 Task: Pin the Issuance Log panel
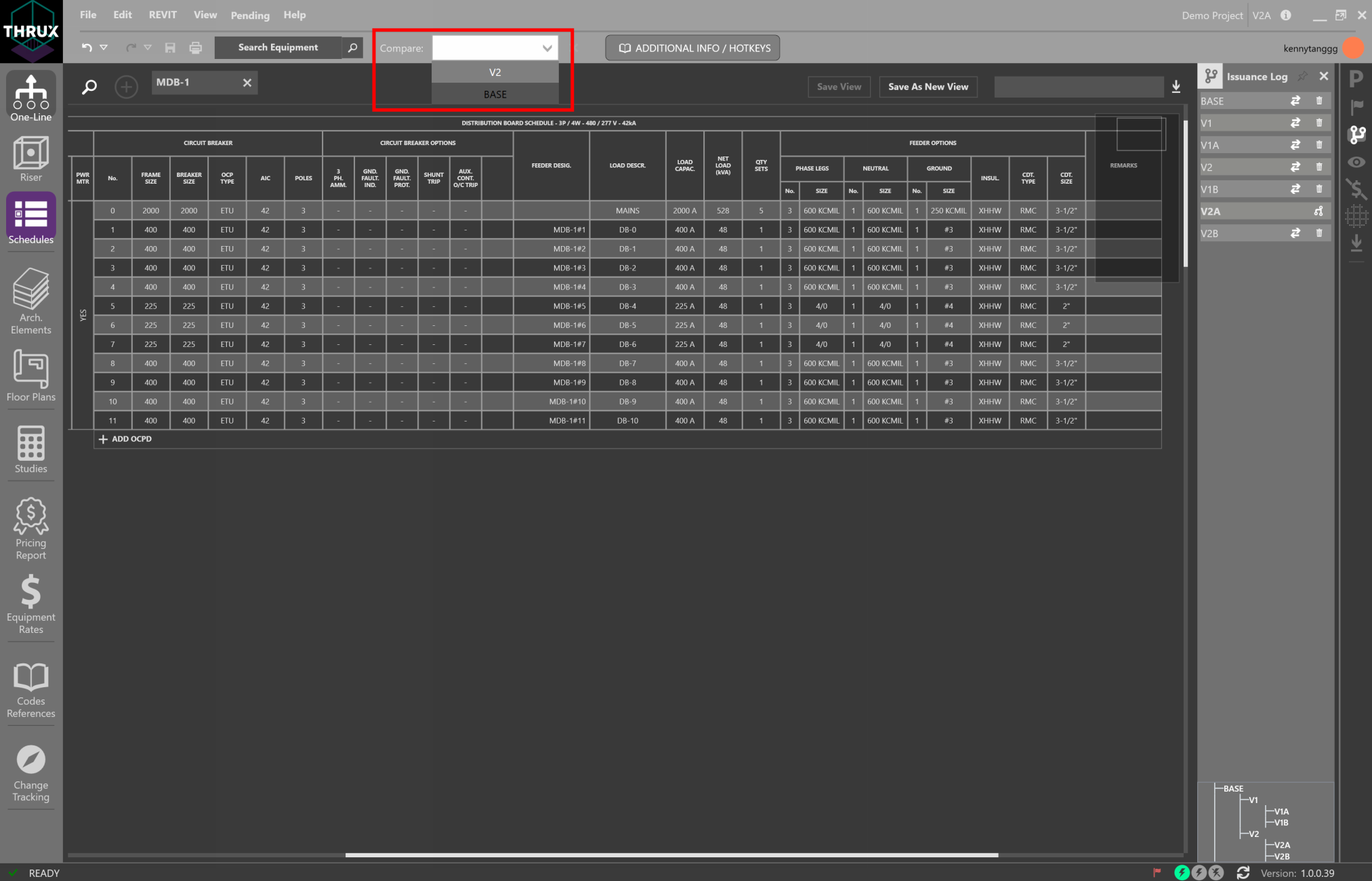coord(1302,76)
